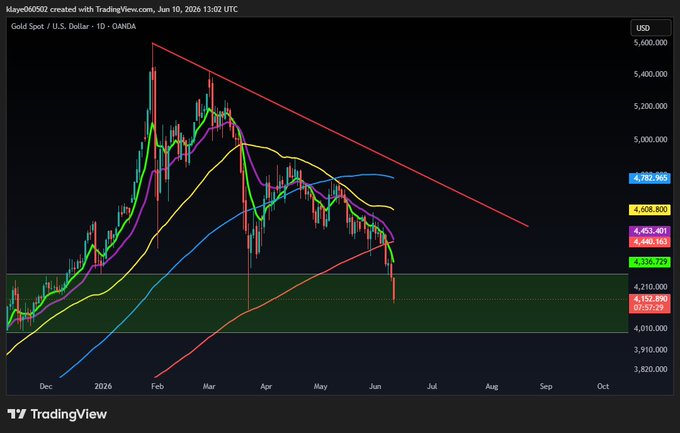
Task: Click the purple 4,453.401 price label
Action: click(650, 231)
